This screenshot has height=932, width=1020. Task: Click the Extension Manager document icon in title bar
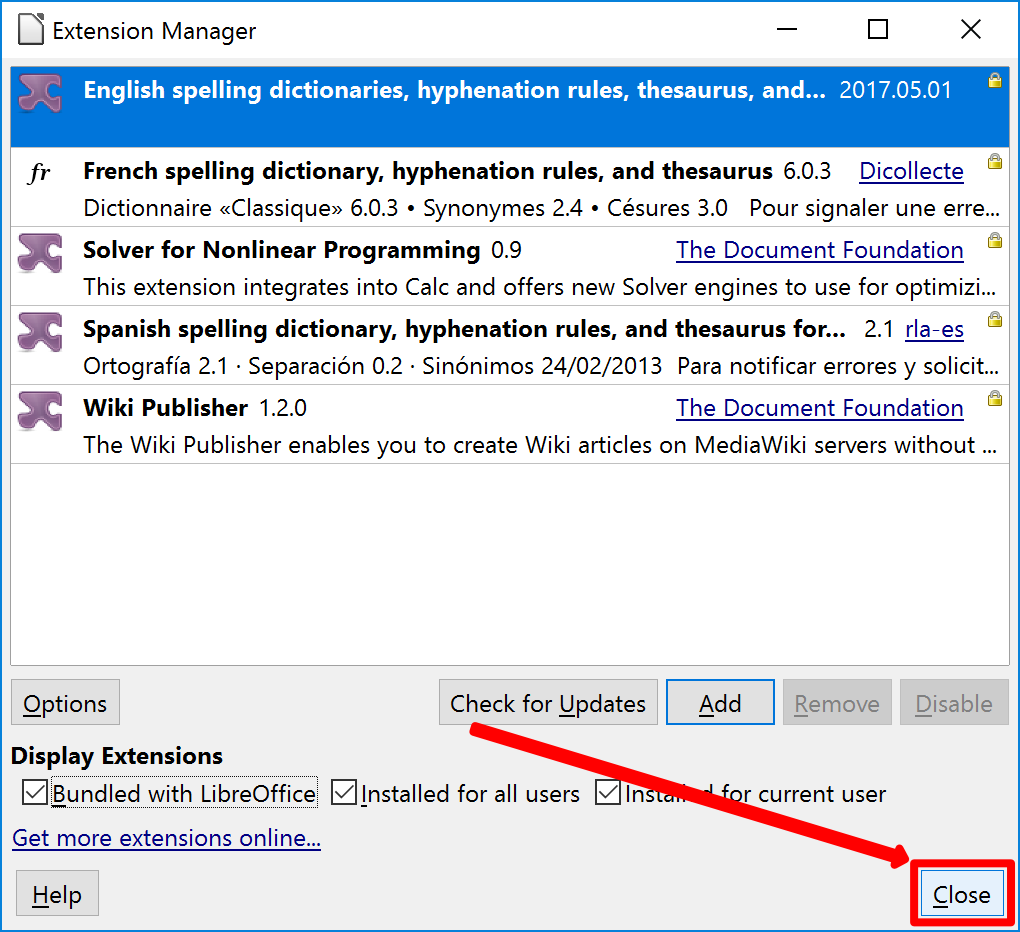click(x=31, y=30)
